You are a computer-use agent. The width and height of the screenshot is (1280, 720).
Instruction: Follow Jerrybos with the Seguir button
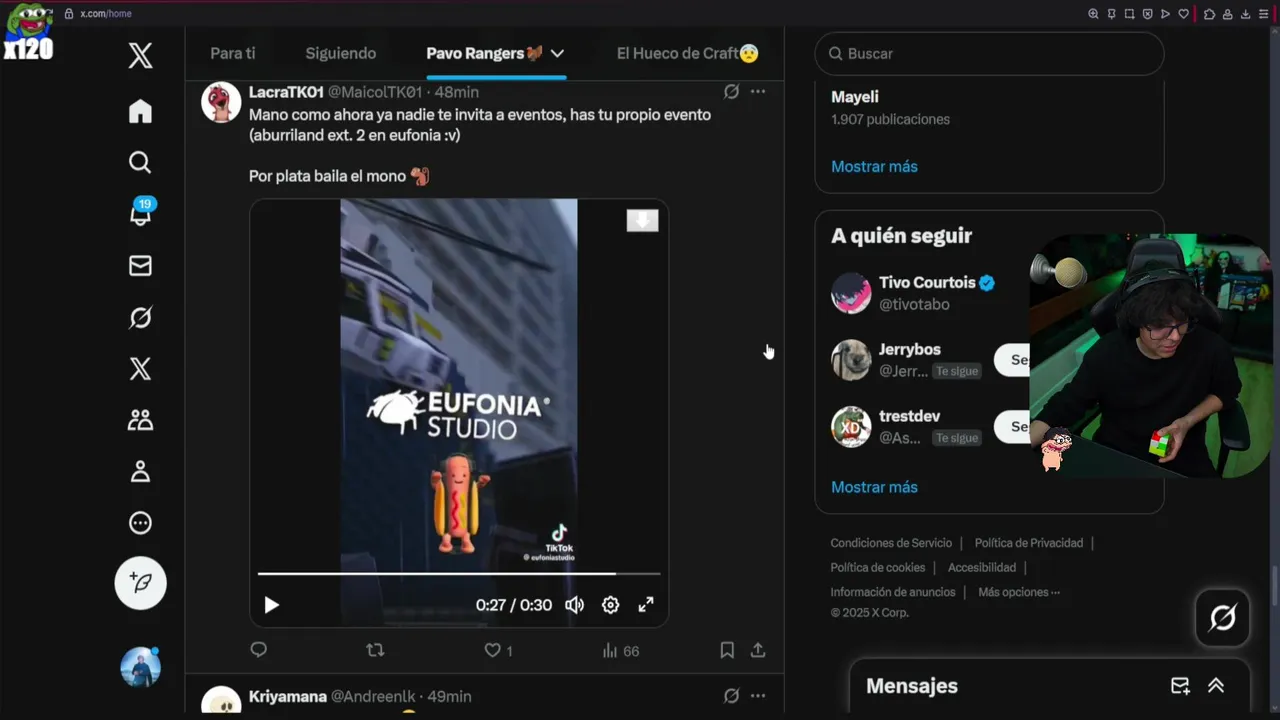1012,359
